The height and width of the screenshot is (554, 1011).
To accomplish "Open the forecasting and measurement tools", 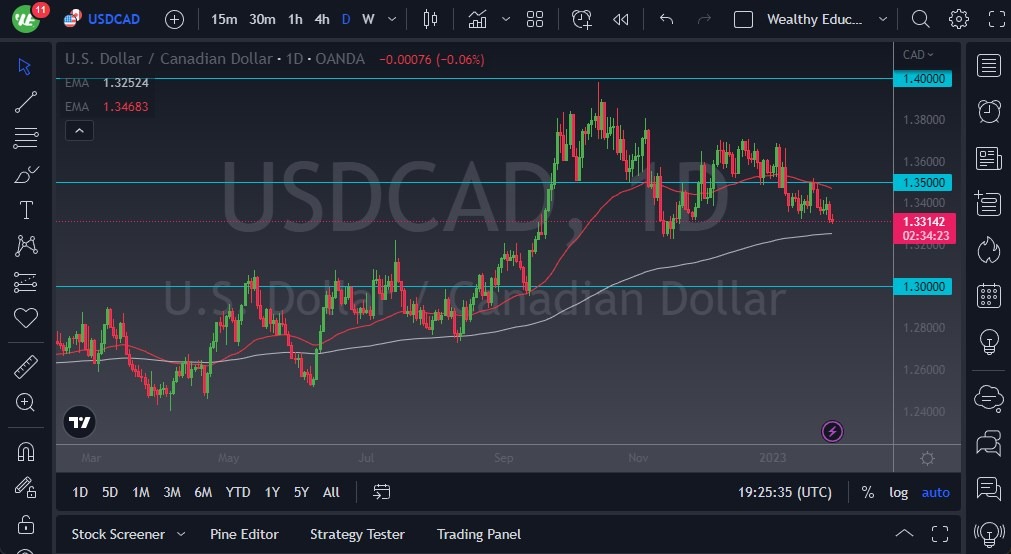I will [x=26, y=282].
